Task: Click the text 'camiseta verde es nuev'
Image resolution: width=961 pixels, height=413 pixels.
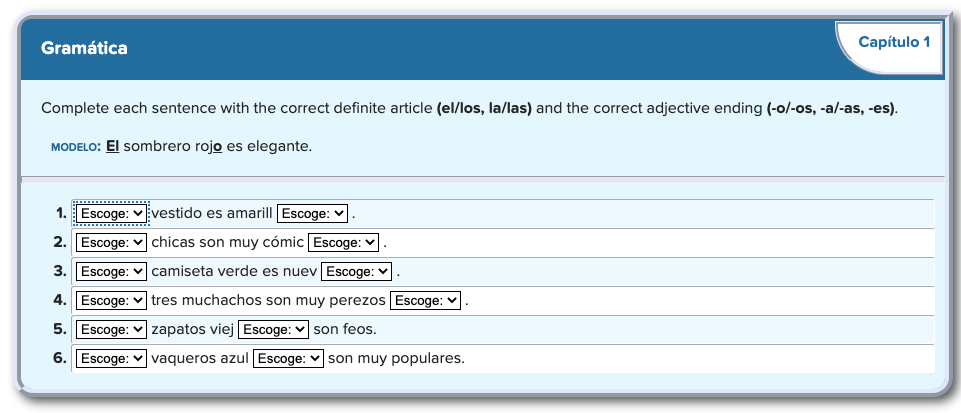Action: coord(234,271)
